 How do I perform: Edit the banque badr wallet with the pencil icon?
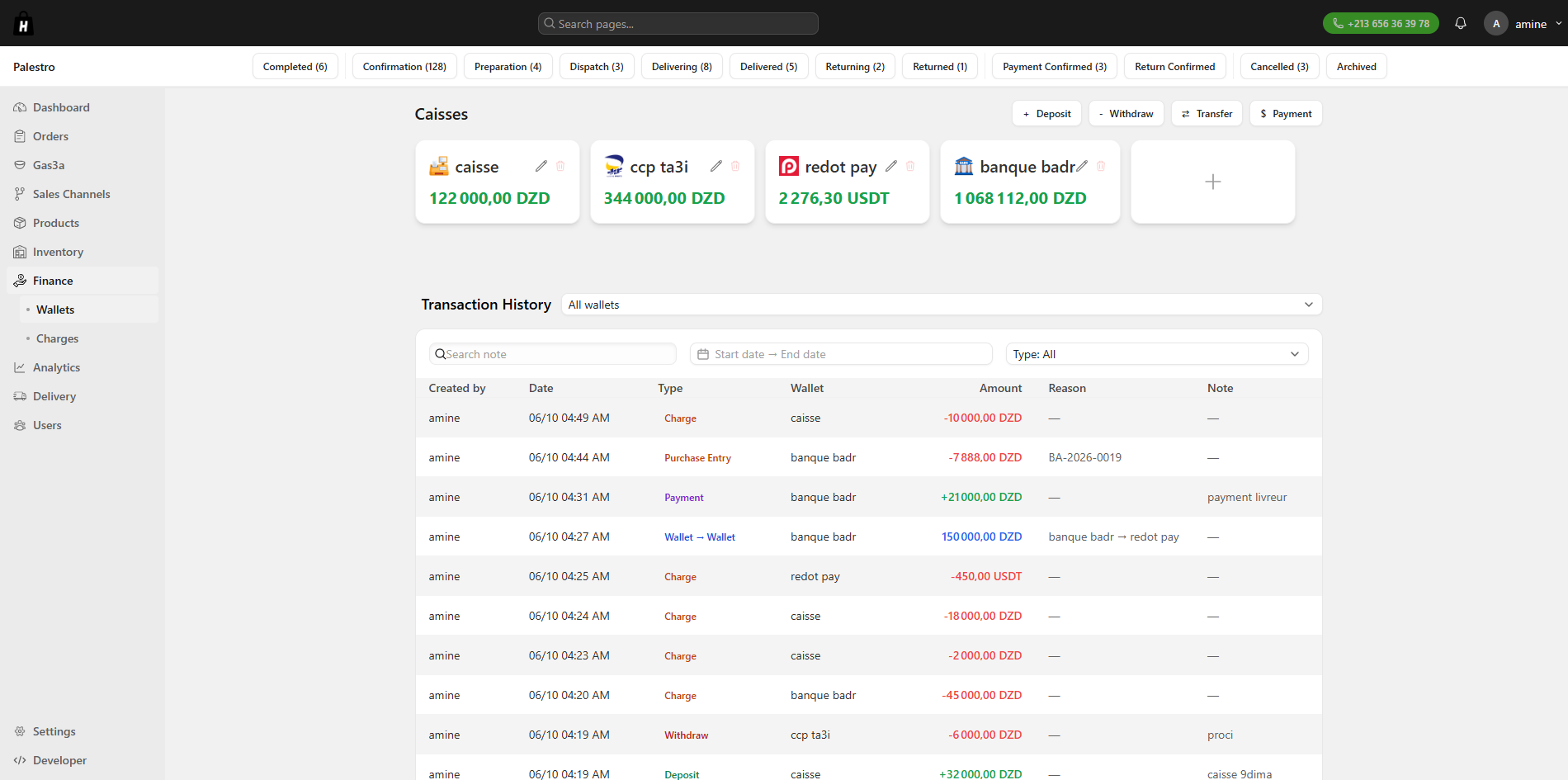pyautogui.click(x=1082, y=166)
